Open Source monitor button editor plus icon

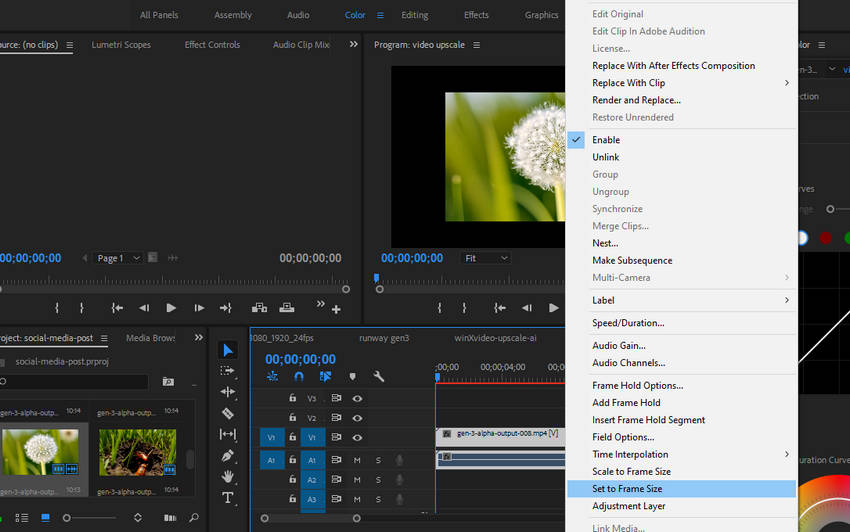pos(336,309)
